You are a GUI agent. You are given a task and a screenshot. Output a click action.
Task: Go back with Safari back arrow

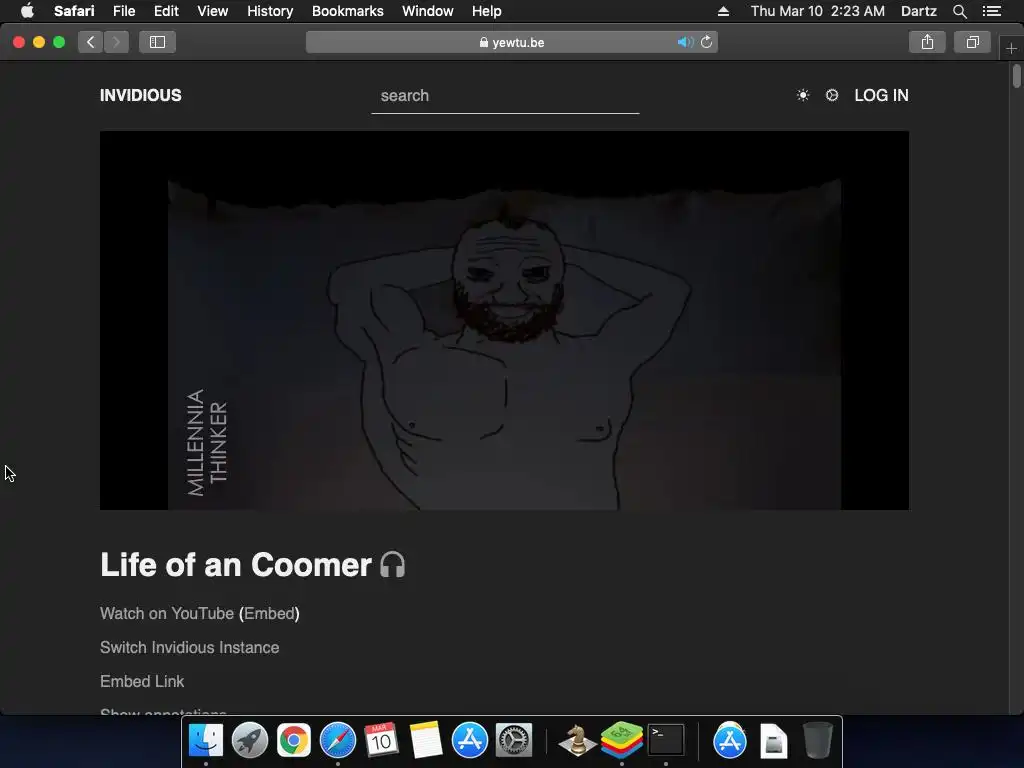90,42
